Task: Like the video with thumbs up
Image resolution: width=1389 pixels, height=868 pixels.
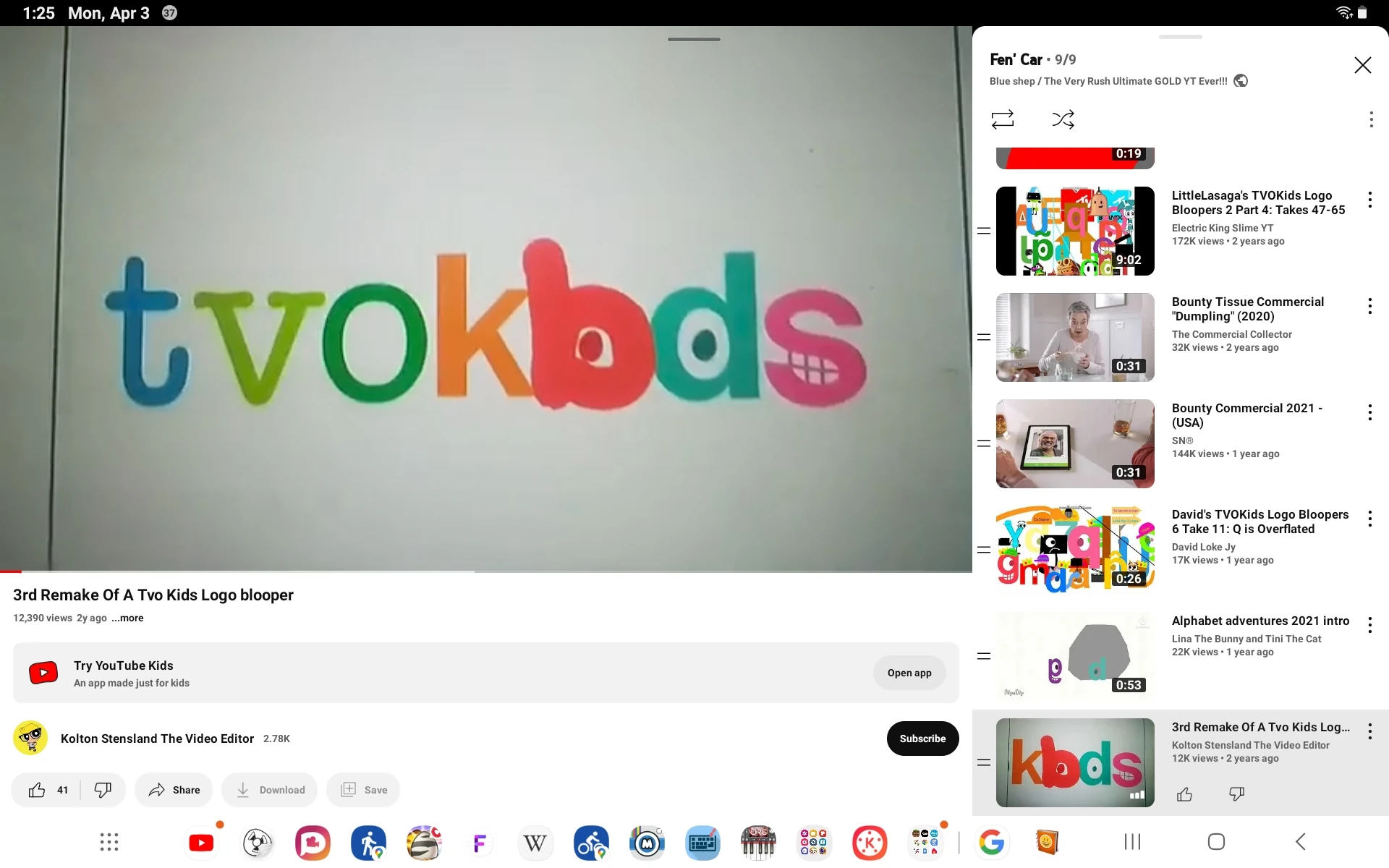Action: (x=38, y=790)
